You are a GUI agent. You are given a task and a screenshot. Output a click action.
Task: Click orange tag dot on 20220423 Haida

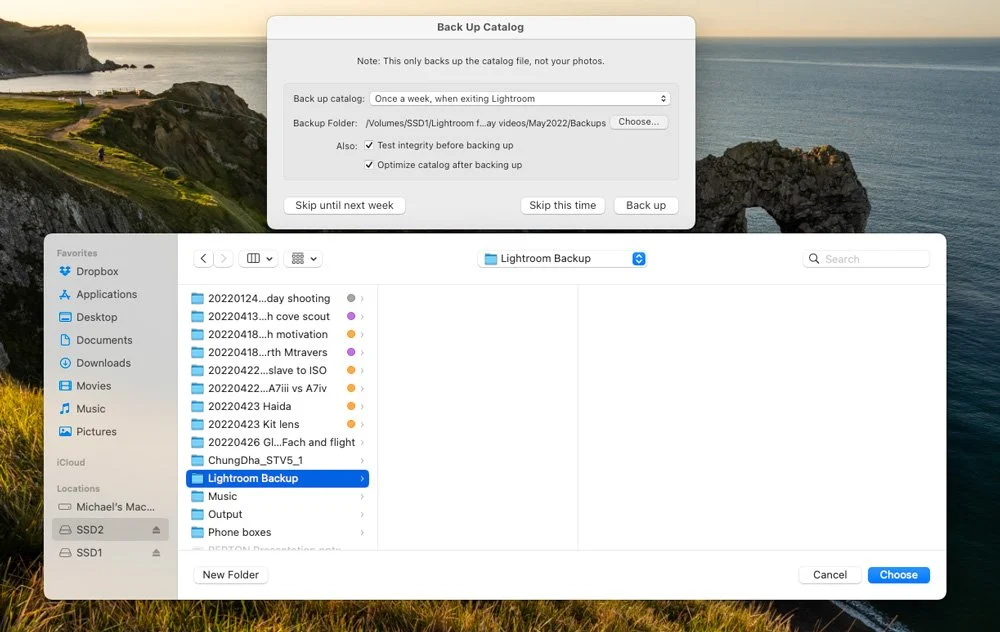351,406
